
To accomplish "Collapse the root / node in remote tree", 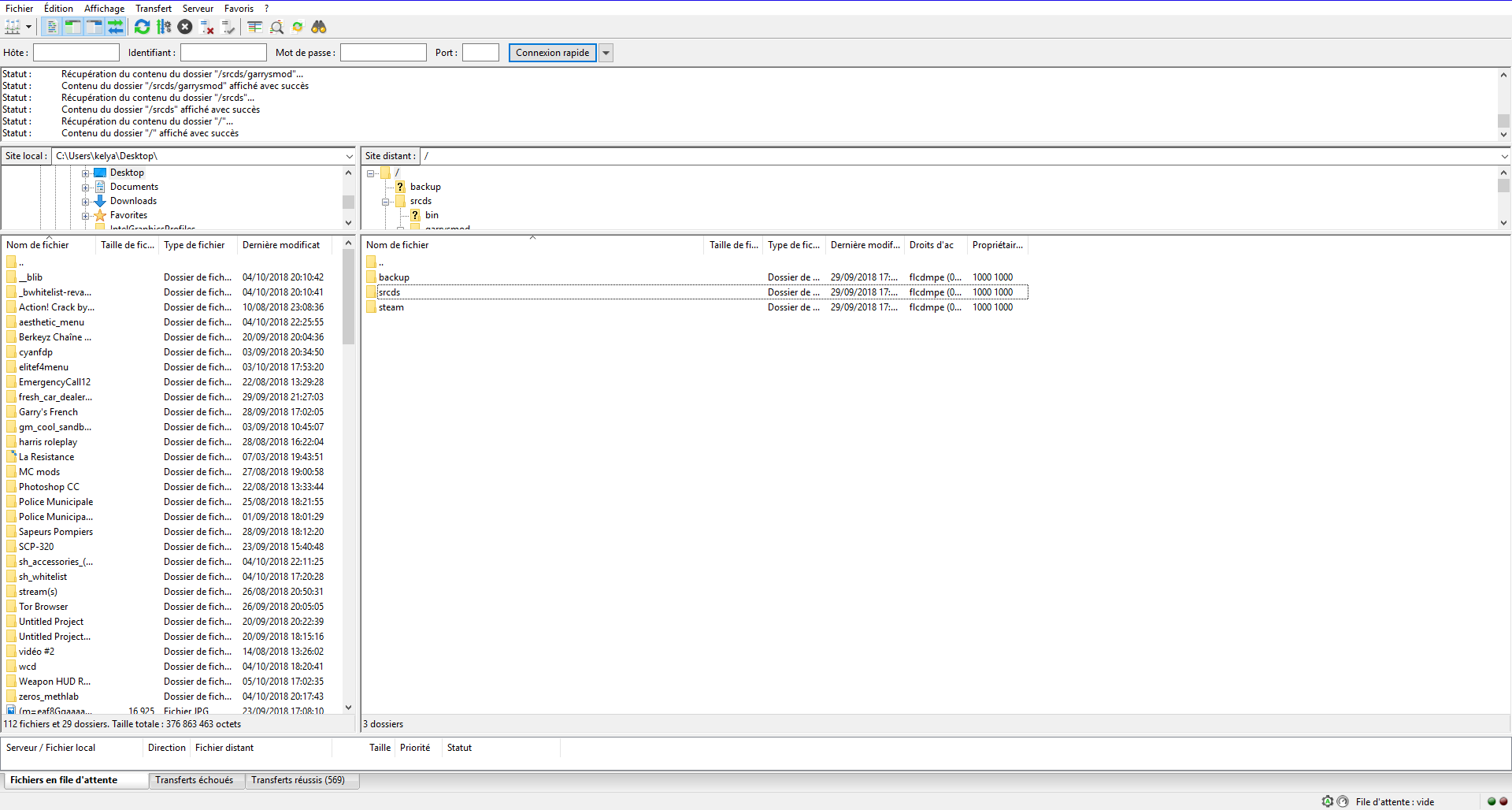I will coord(370,173).
